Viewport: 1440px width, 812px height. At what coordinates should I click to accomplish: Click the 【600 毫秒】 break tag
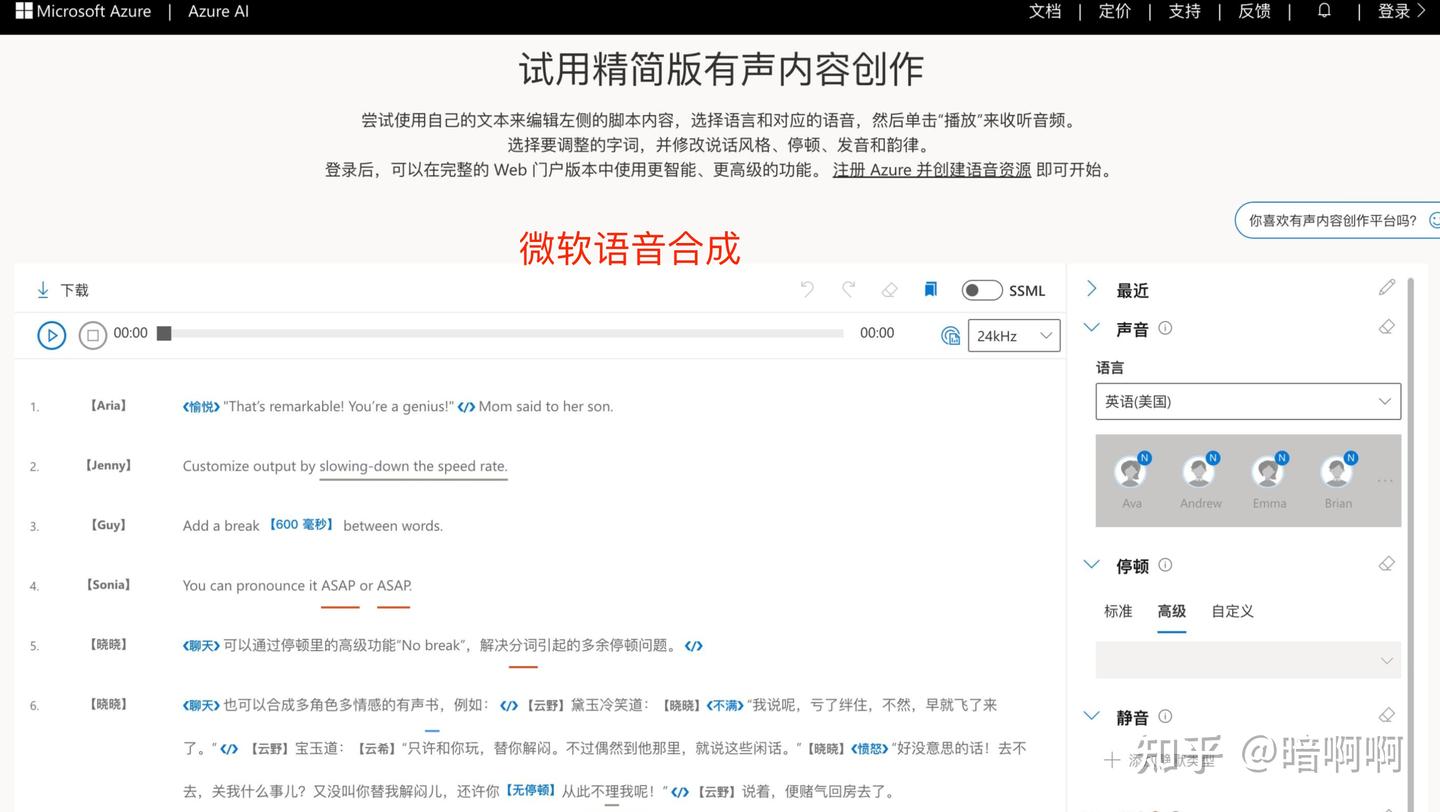pyautogui.click(x=301, y=525)
